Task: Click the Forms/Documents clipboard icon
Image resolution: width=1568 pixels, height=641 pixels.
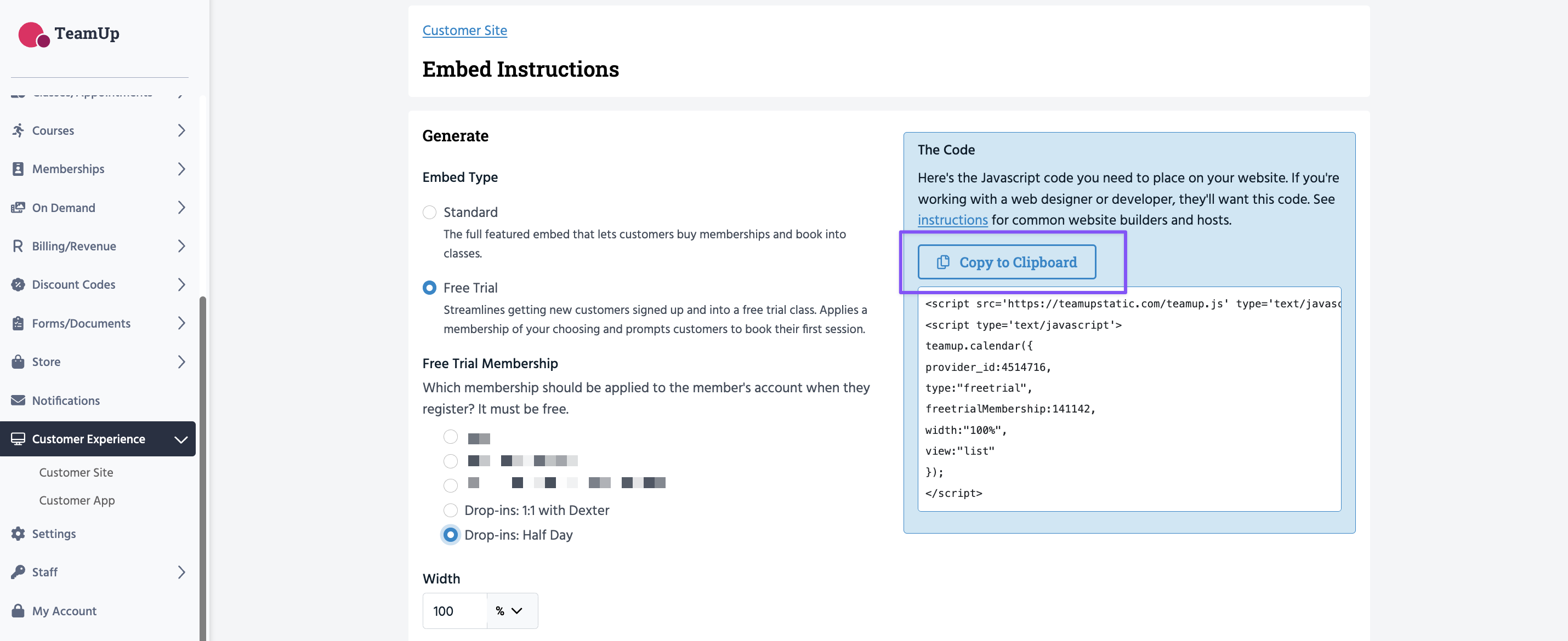Action: (18, 323)
